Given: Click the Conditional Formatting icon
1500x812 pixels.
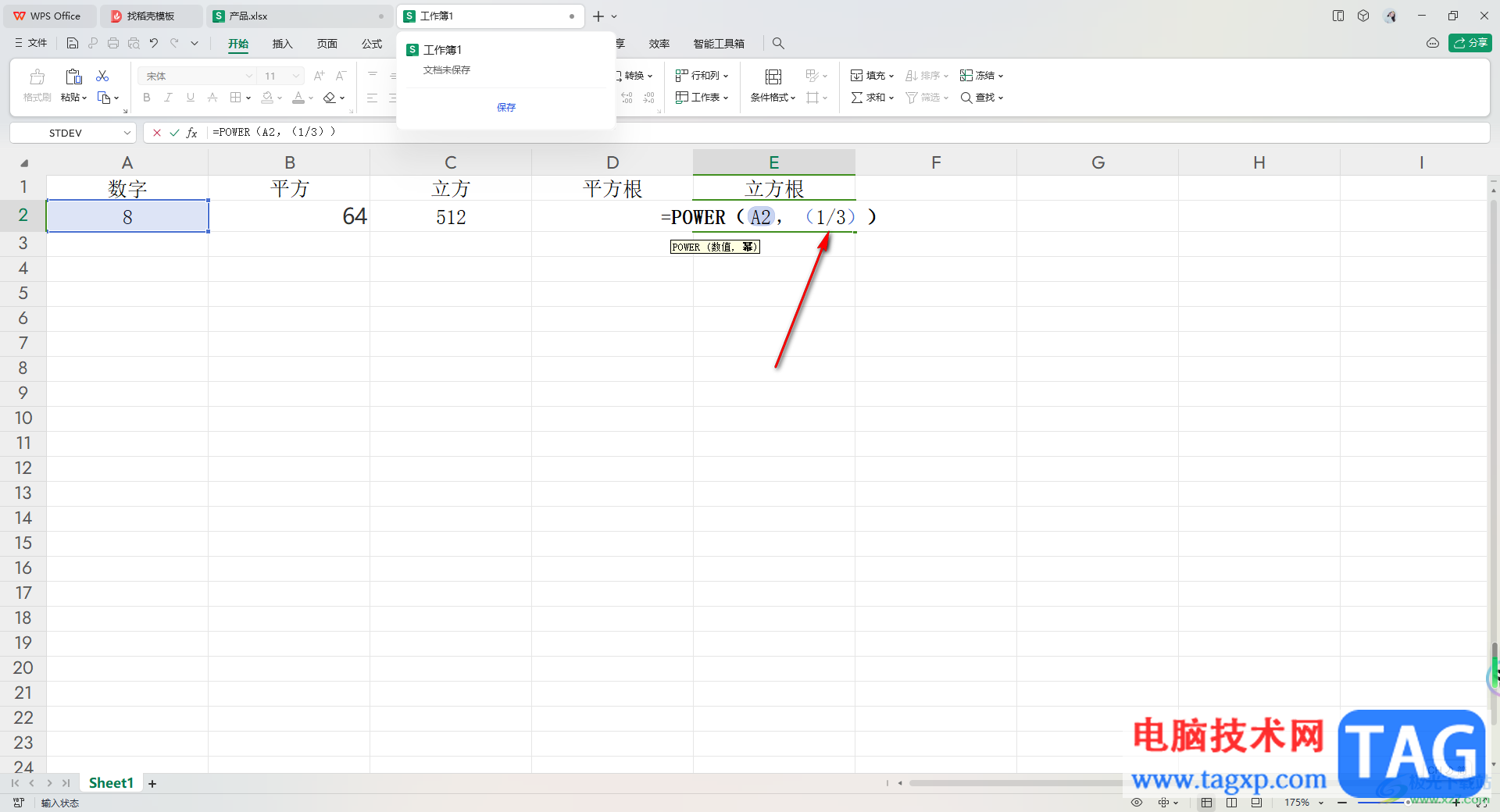Looking at the screenshot, I should [x=773, y=76].
